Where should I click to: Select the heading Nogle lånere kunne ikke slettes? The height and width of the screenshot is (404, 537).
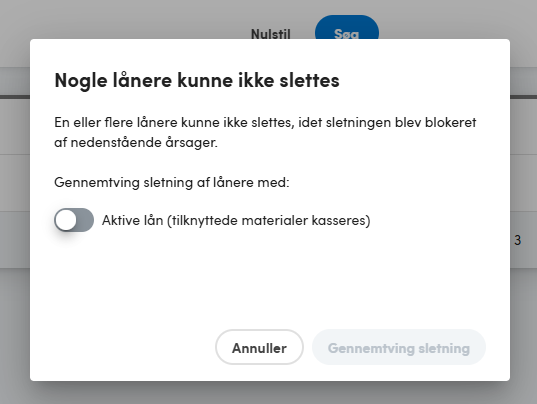197,80
